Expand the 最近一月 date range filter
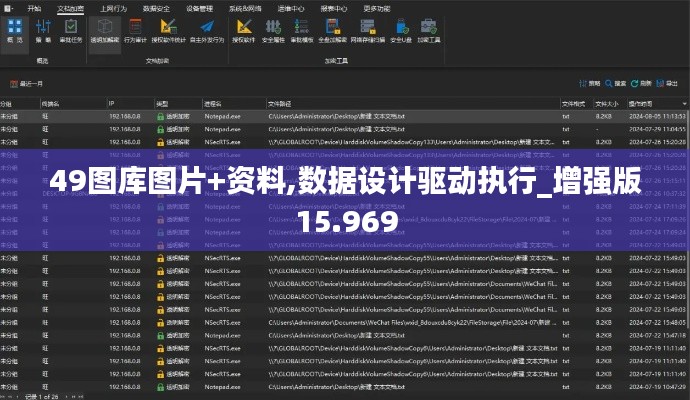Screen dimensions: 690x400 tap(30, 83)
